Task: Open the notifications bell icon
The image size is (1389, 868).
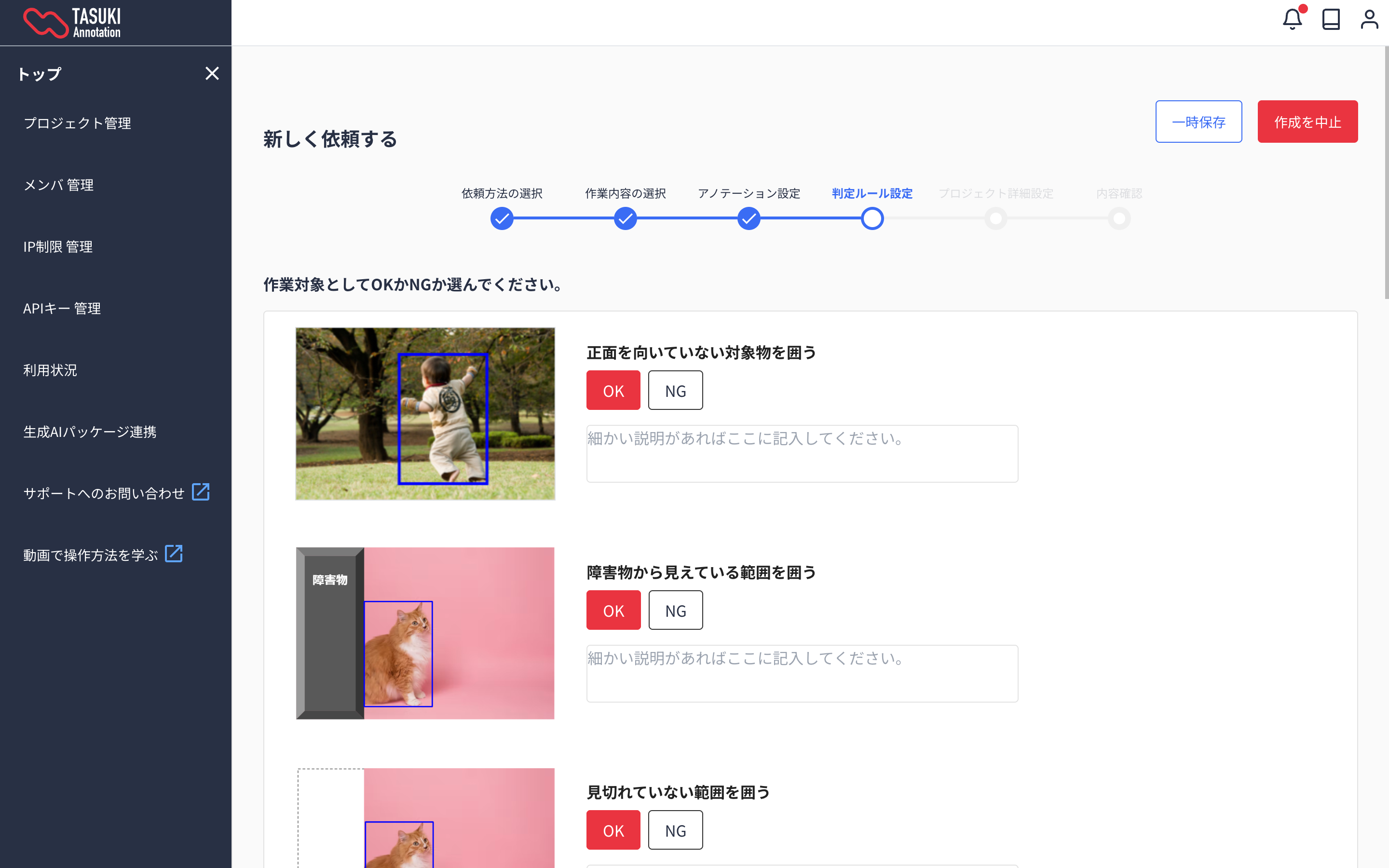Action: (1292, 19)
